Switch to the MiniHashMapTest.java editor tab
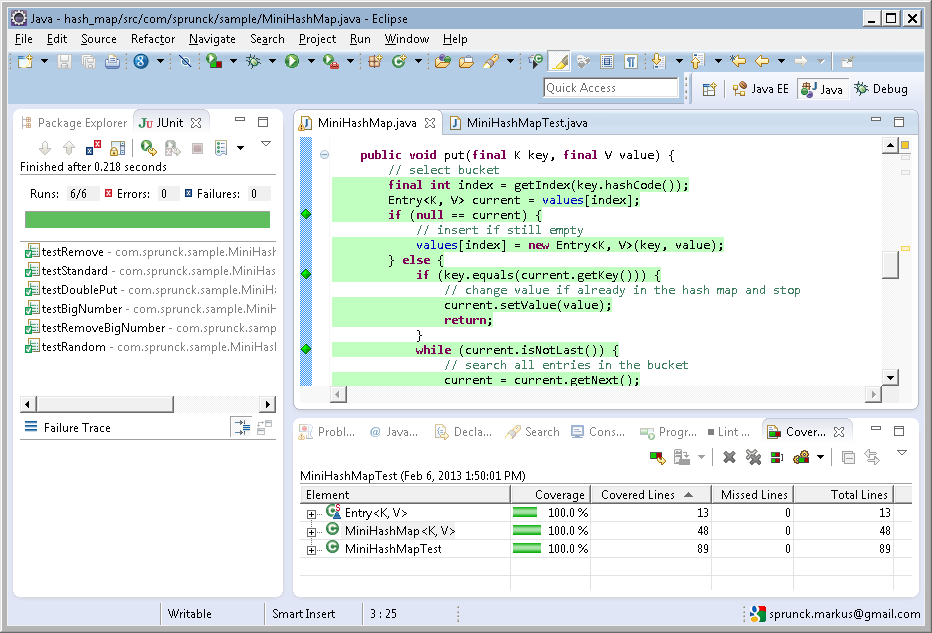 (519, 123)
